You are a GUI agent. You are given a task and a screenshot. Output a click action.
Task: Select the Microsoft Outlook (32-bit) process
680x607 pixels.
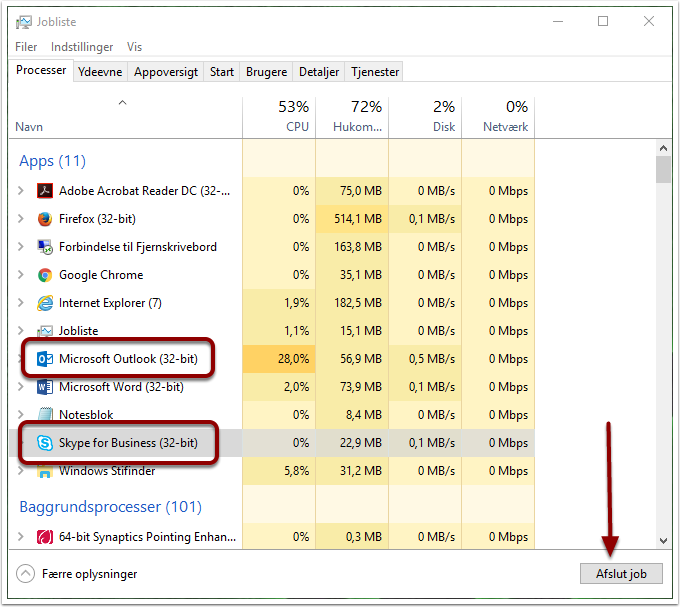coord(128,359)
